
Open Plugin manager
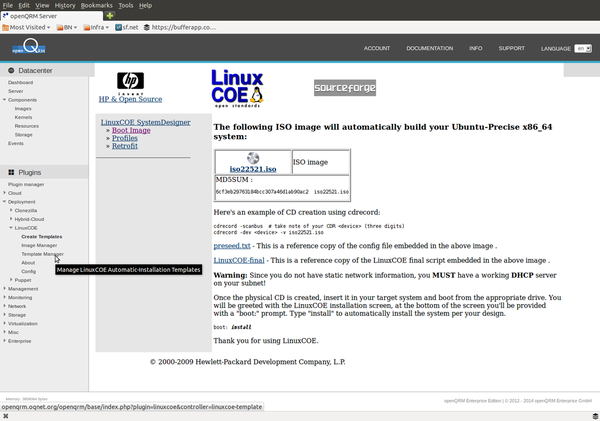pos(26,184)
